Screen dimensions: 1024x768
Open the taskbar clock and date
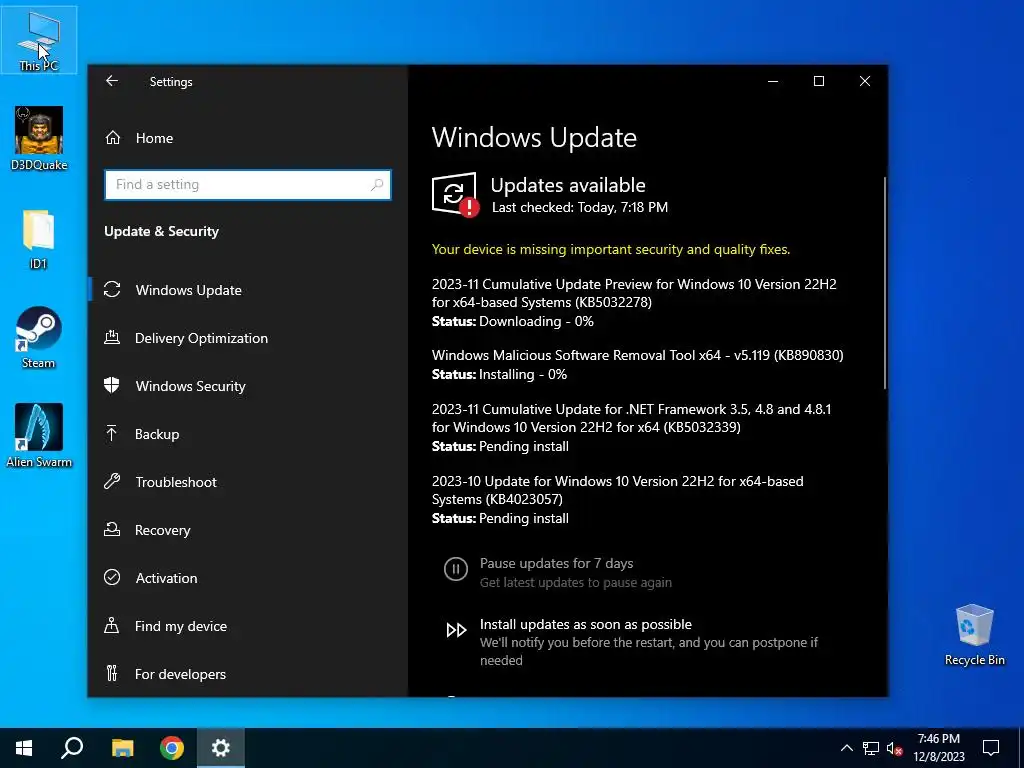[x=938, y=748]
